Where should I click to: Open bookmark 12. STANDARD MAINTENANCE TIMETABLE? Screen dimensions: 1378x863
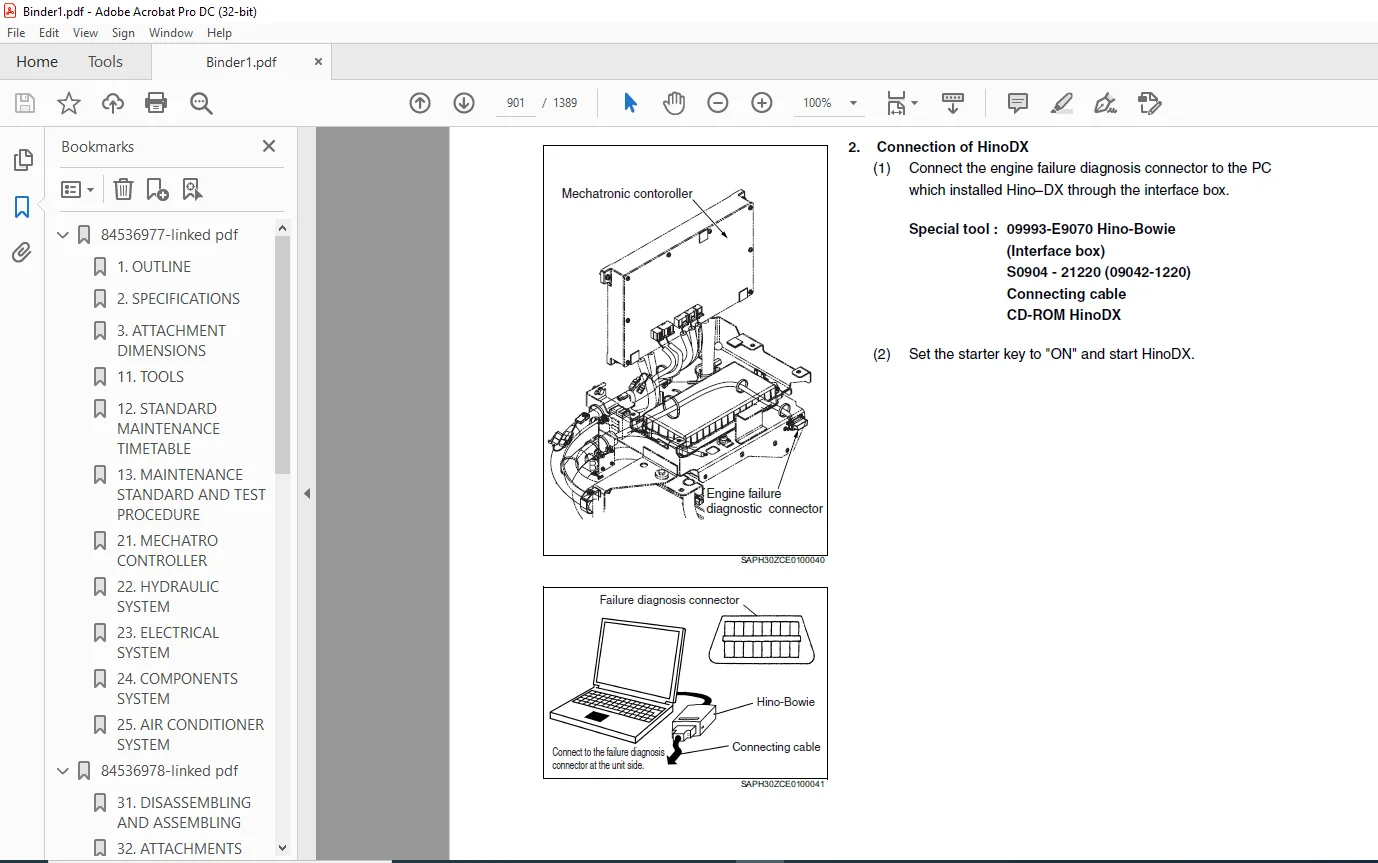tap(167, 429)
